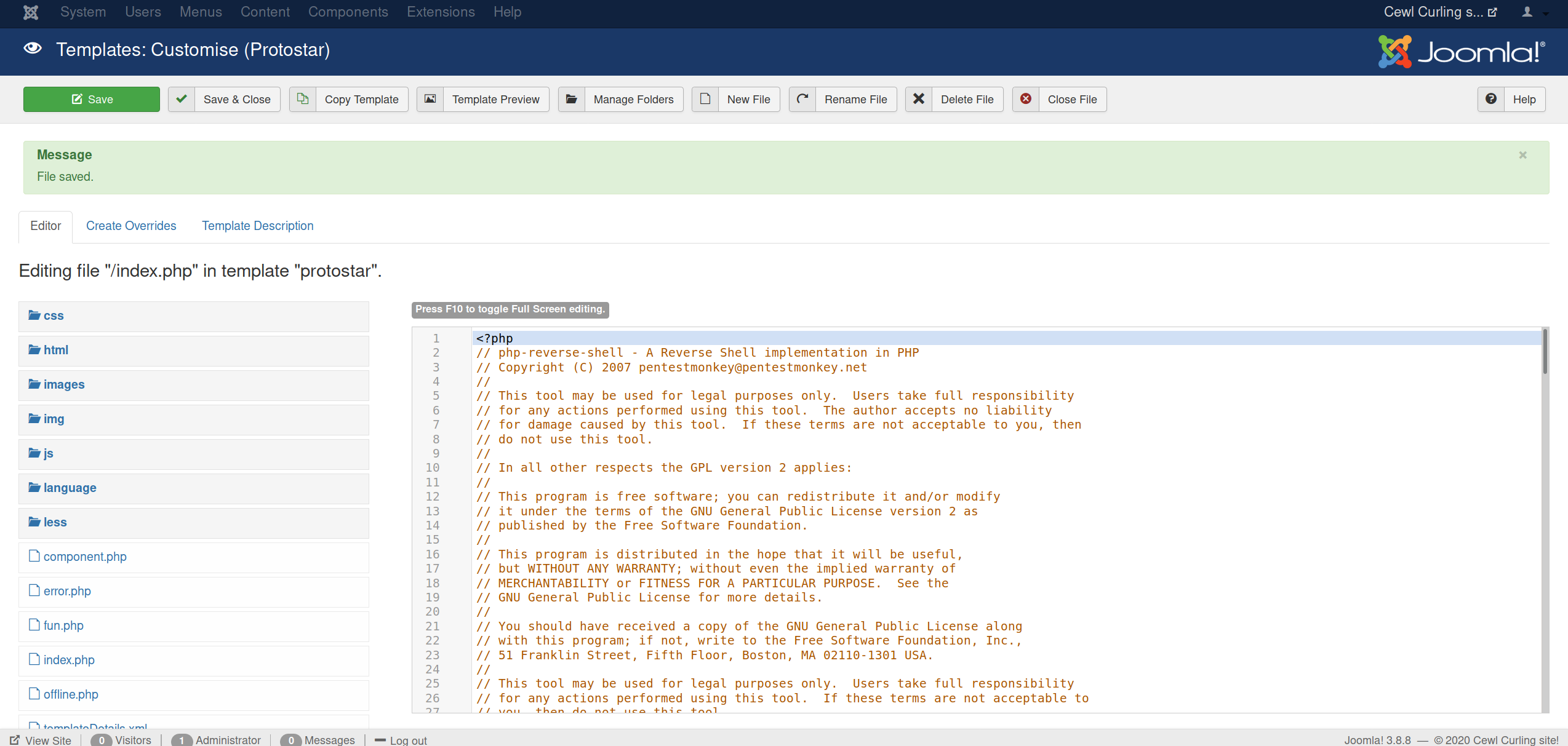Click the Template Preview image icon
The height and width of the screenshot is (746, 1568).
click(430, 99)
